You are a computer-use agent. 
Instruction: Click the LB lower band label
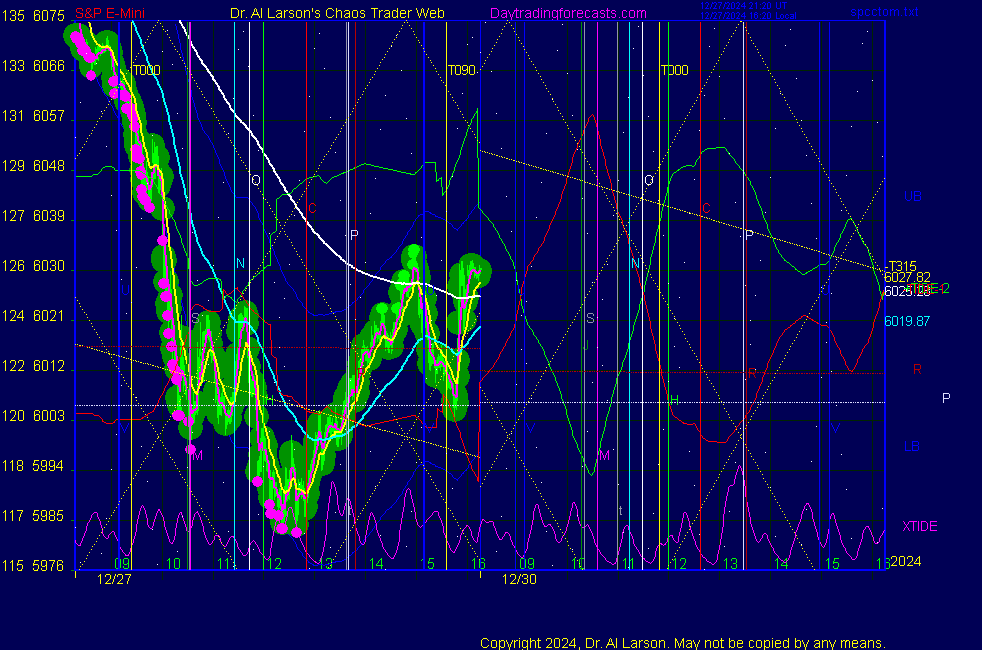911,446
